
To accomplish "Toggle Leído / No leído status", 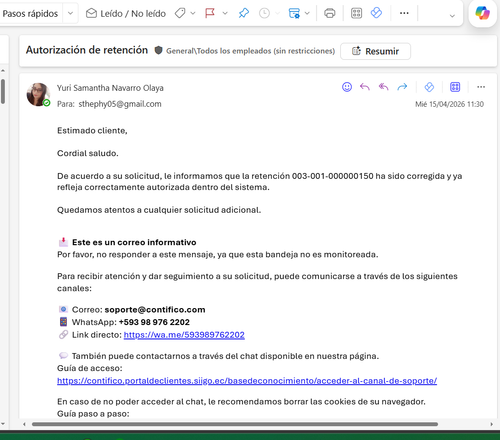I will pyautogui.click(x=126, y=14).
